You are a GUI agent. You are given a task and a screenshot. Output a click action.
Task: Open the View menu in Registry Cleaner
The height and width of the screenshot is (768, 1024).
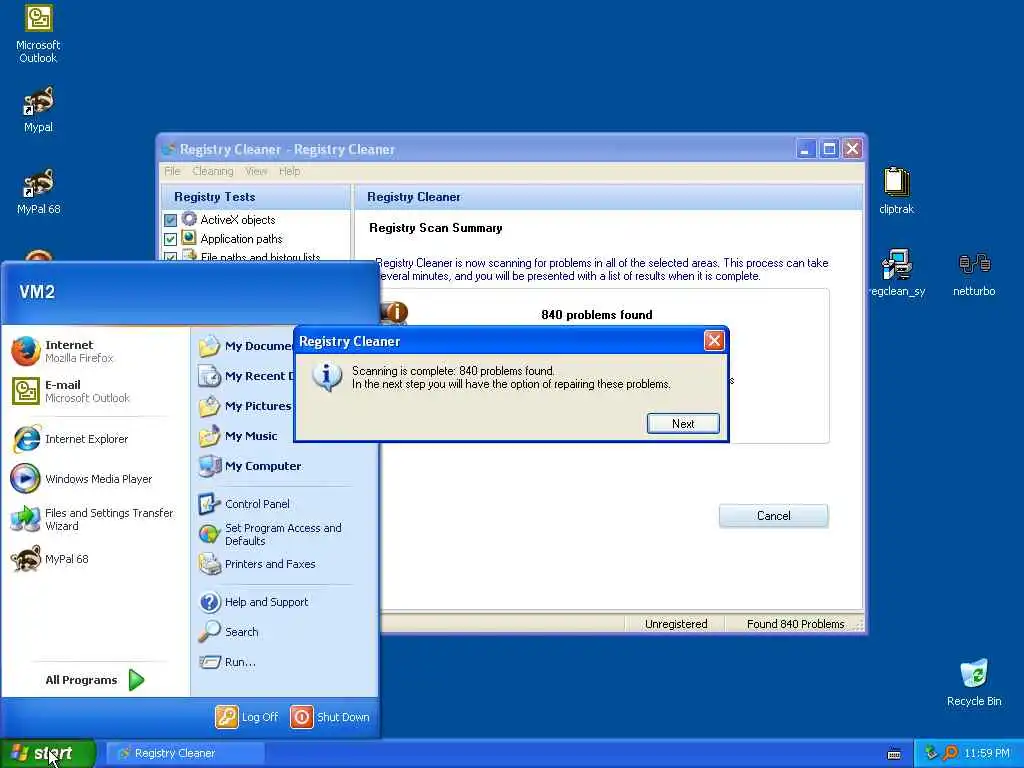point(256,171)
